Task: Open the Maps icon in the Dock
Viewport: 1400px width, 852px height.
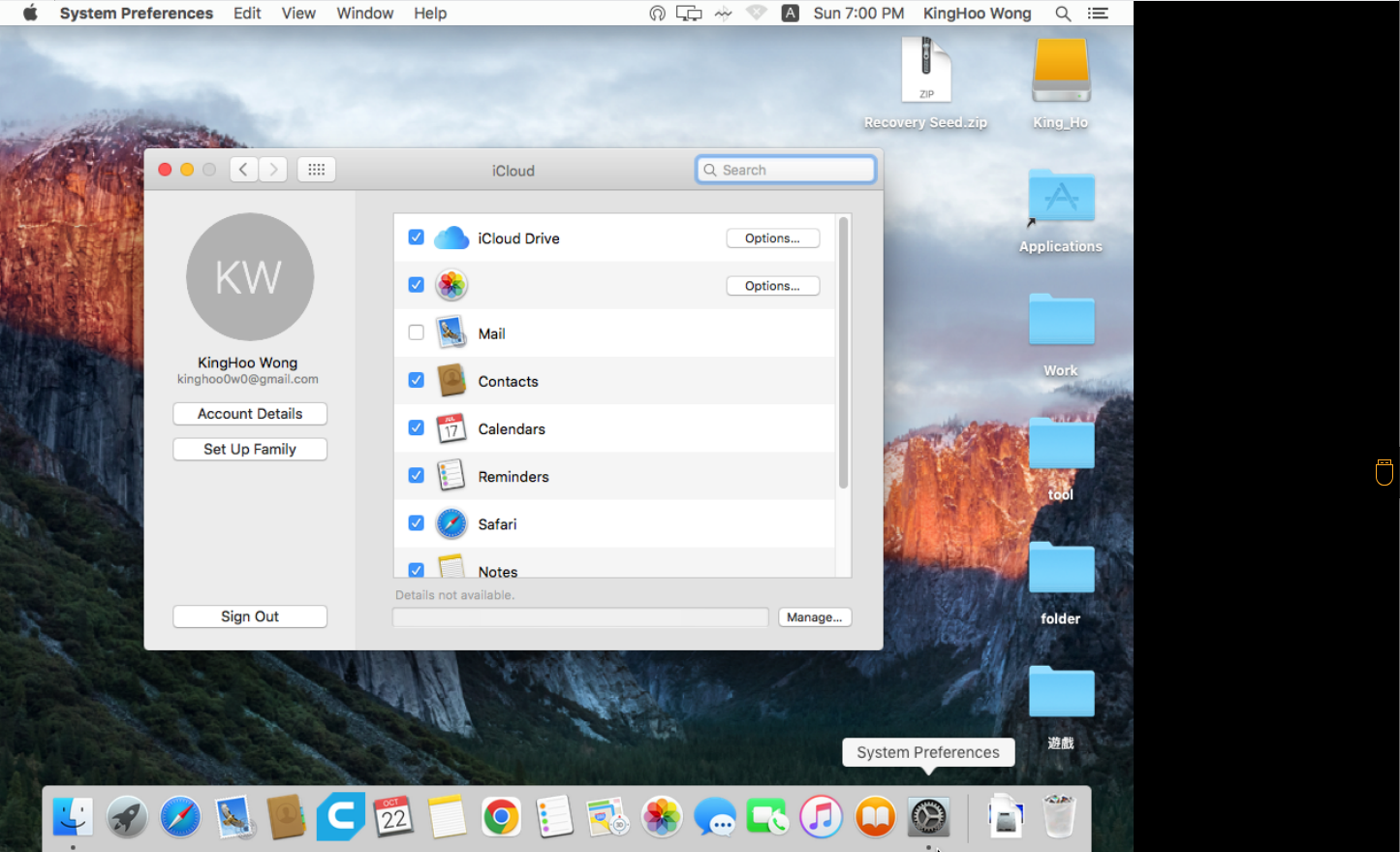Action: [x=607, y=817]
